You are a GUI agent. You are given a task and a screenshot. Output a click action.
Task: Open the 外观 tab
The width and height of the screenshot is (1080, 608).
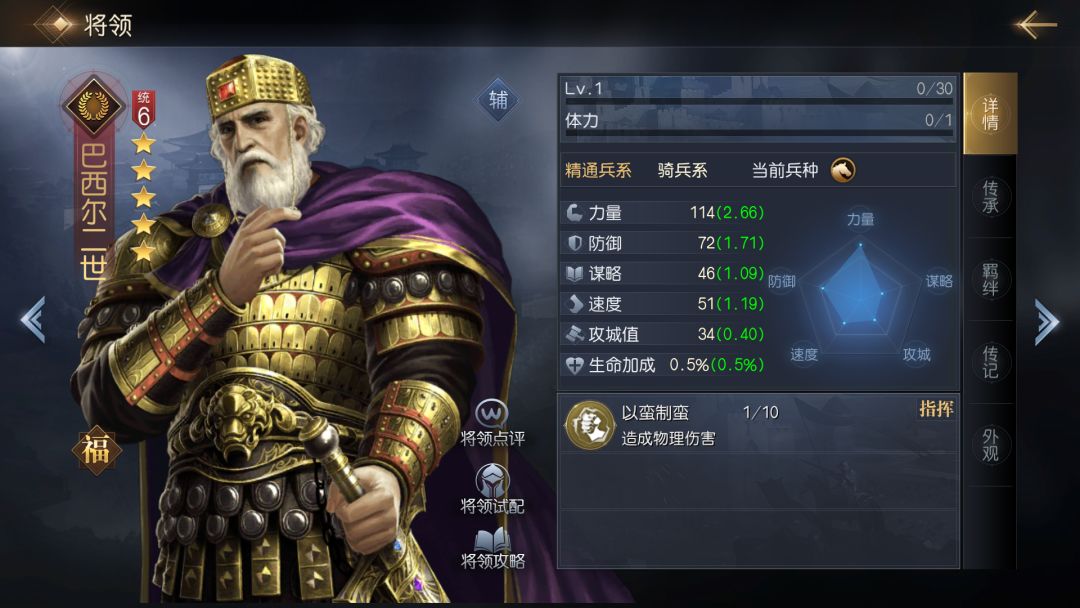pyautogui.click(x=990, y=445)
